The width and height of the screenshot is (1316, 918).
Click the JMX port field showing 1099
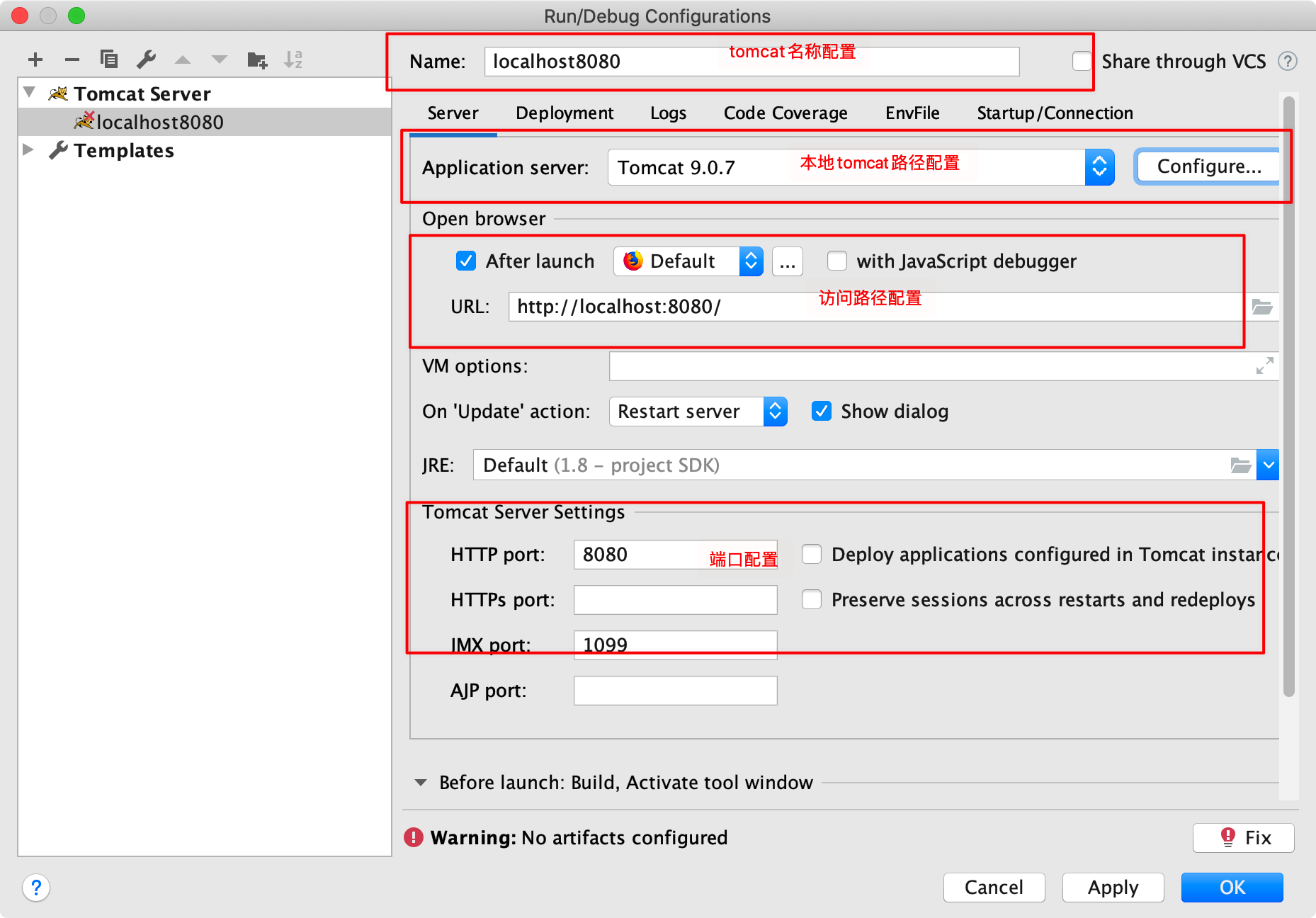coord(676,645)
